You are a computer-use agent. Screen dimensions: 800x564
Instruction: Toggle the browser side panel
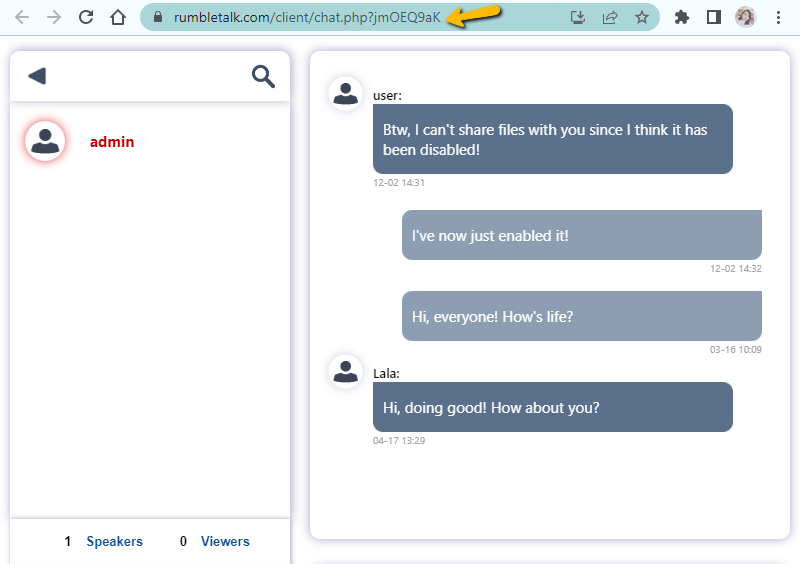click(x=713, y=17)
